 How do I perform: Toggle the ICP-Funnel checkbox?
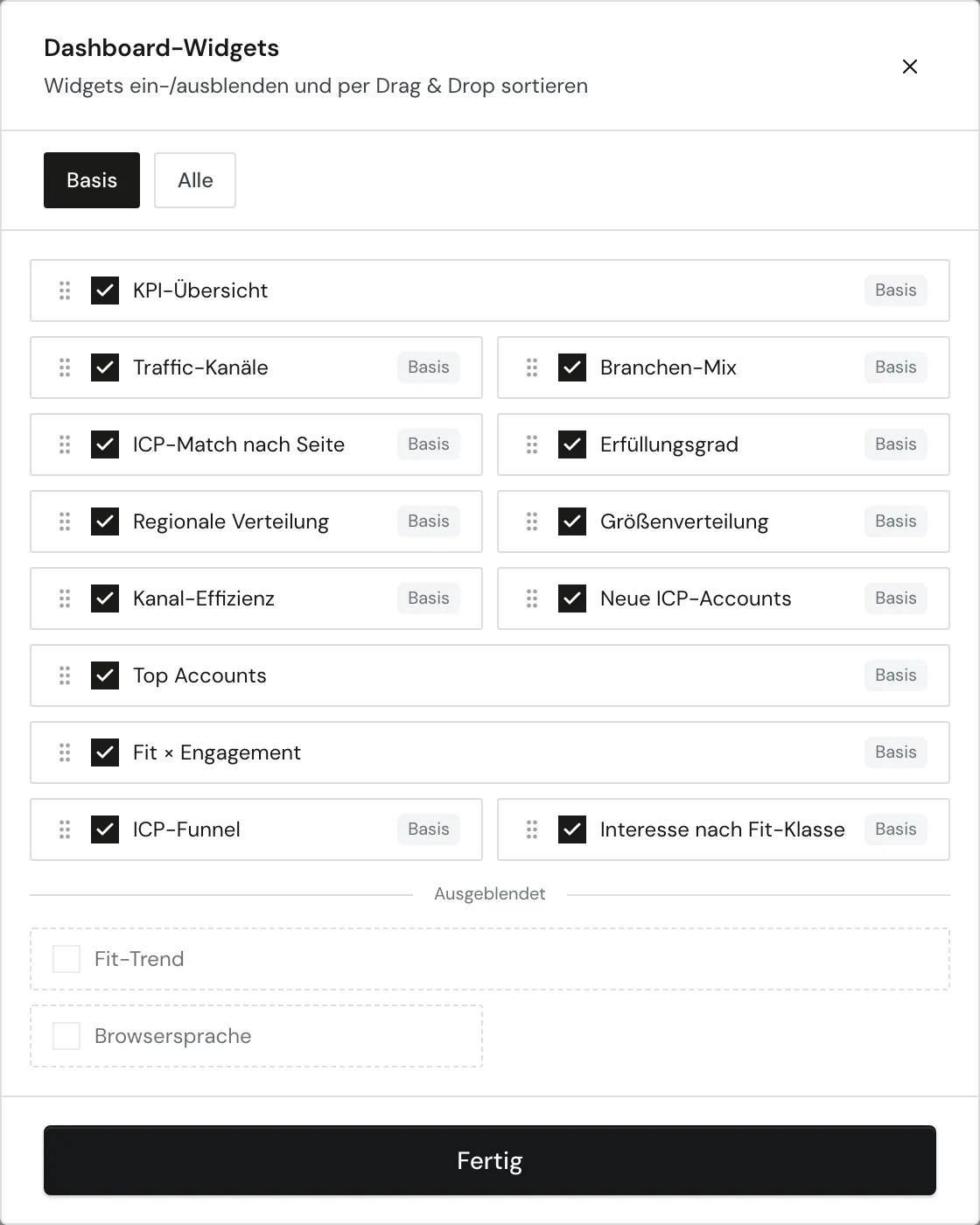point(105,829)
